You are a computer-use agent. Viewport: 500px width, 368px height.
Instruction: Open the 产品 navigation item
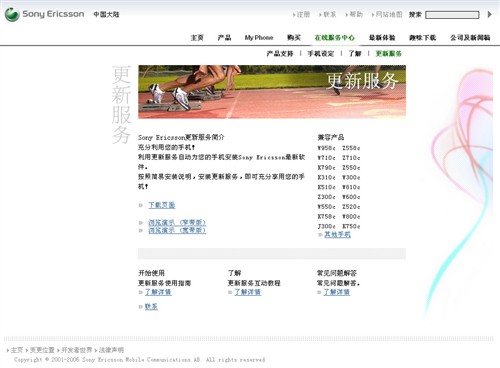click(224, 38)
